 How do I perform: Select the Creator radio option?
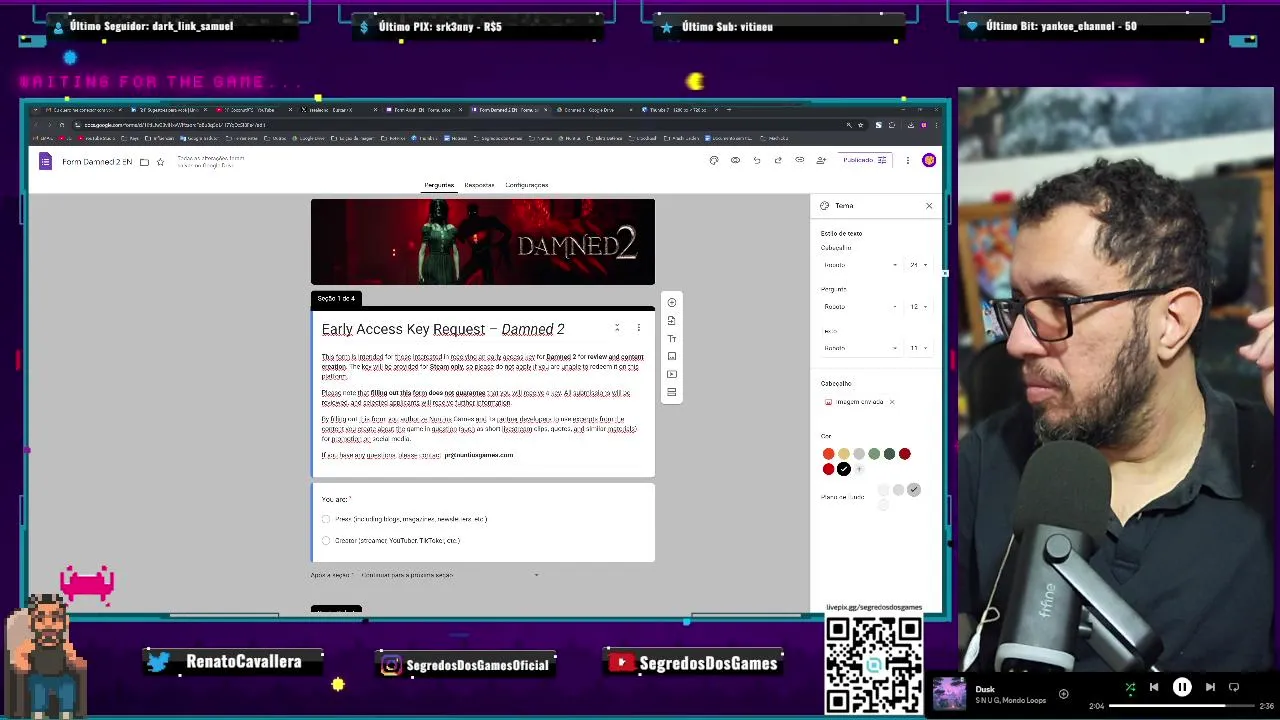tap(326, 540)
